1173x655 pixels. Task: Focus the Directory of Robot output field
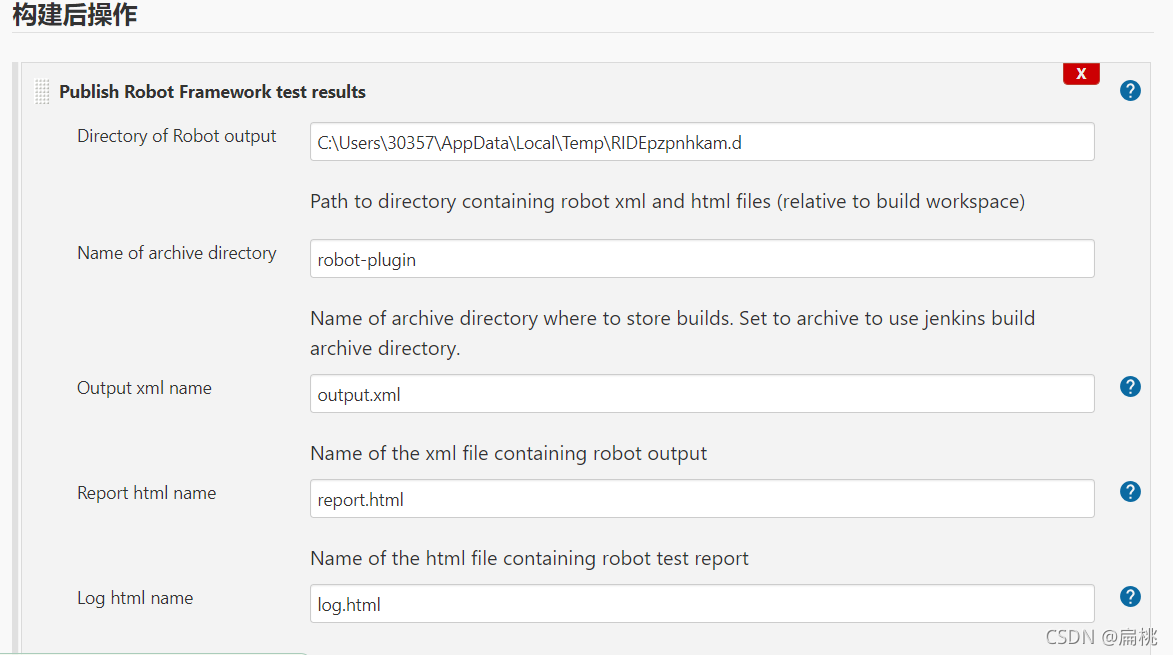point(702,142)
